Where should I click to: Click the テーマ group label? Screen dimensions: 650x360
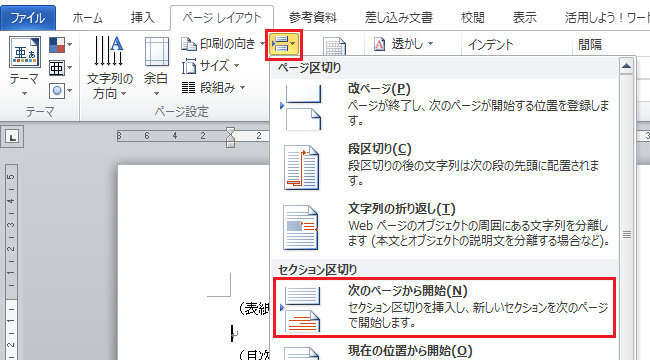tap(39, 112)
